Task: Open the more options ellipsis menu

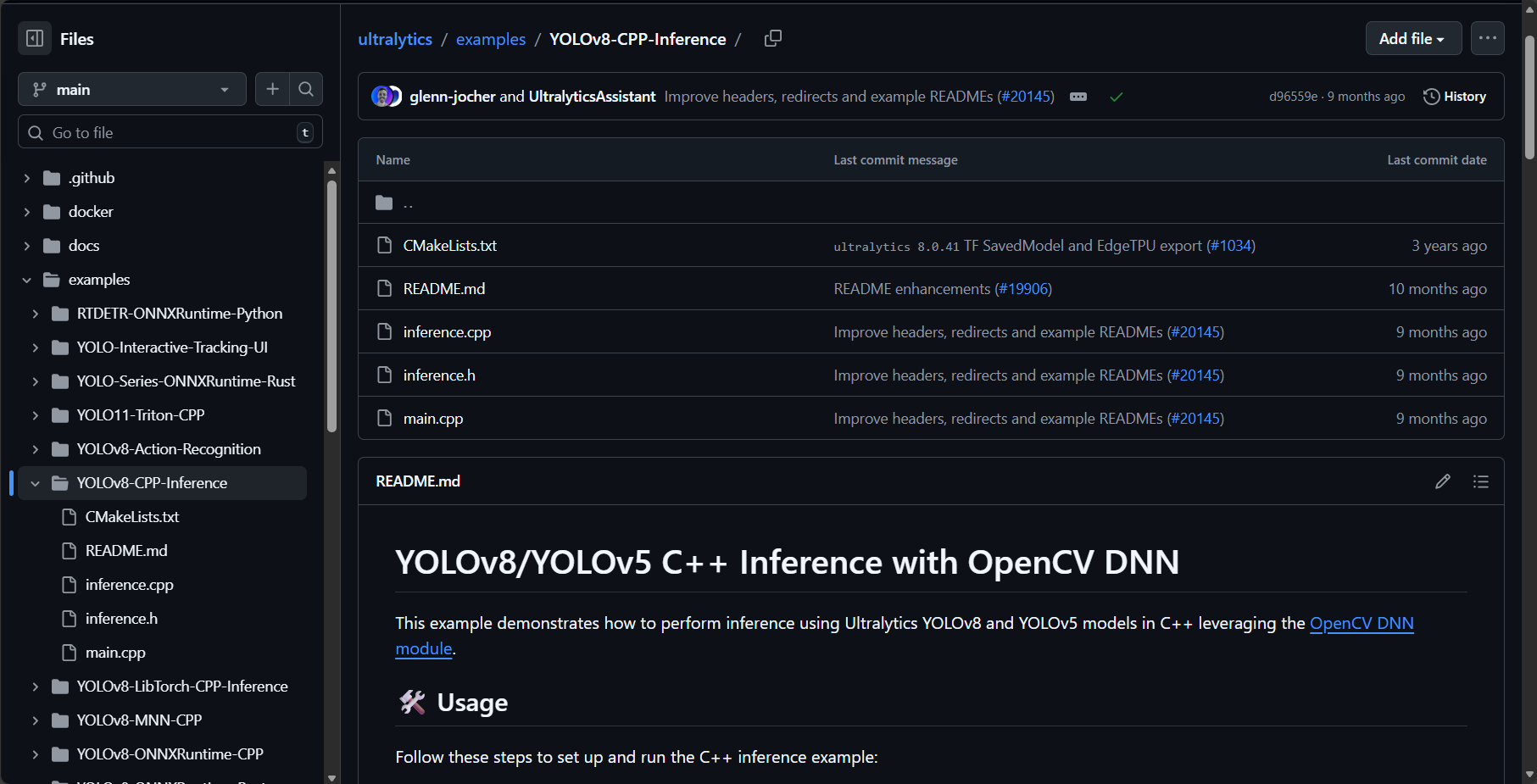Action: tap(1487, 38)
